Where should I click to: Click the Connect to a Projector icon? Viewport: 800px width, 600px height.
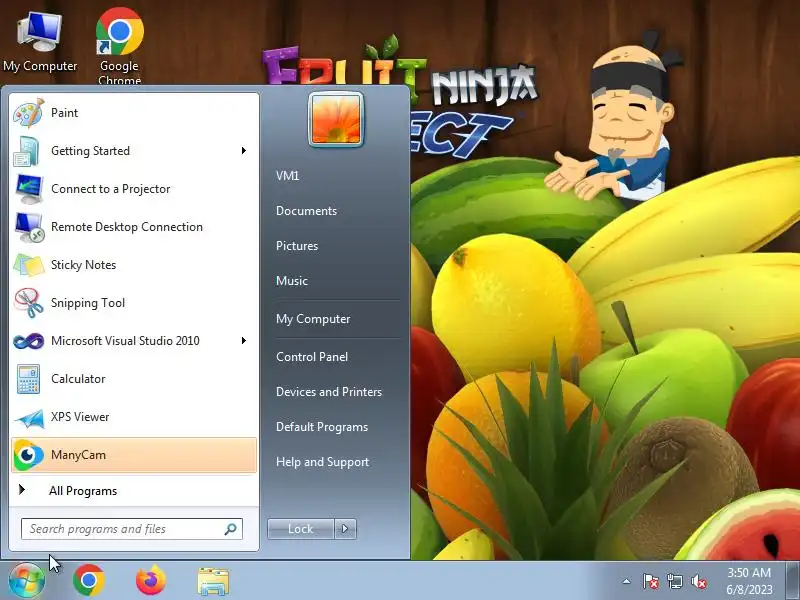29,189
